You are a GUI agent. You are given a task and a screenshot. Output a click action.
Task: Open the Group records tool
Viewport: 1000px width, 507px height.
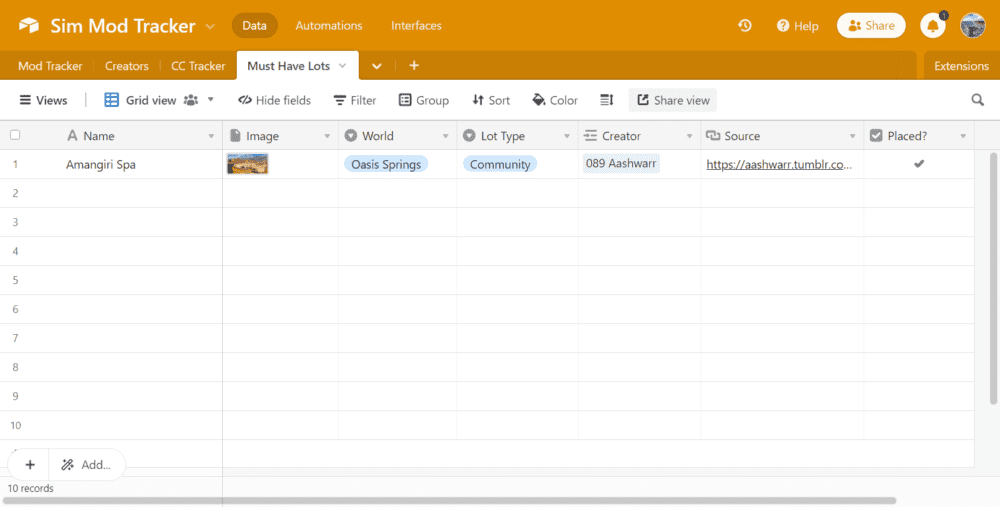coord(423,100)
